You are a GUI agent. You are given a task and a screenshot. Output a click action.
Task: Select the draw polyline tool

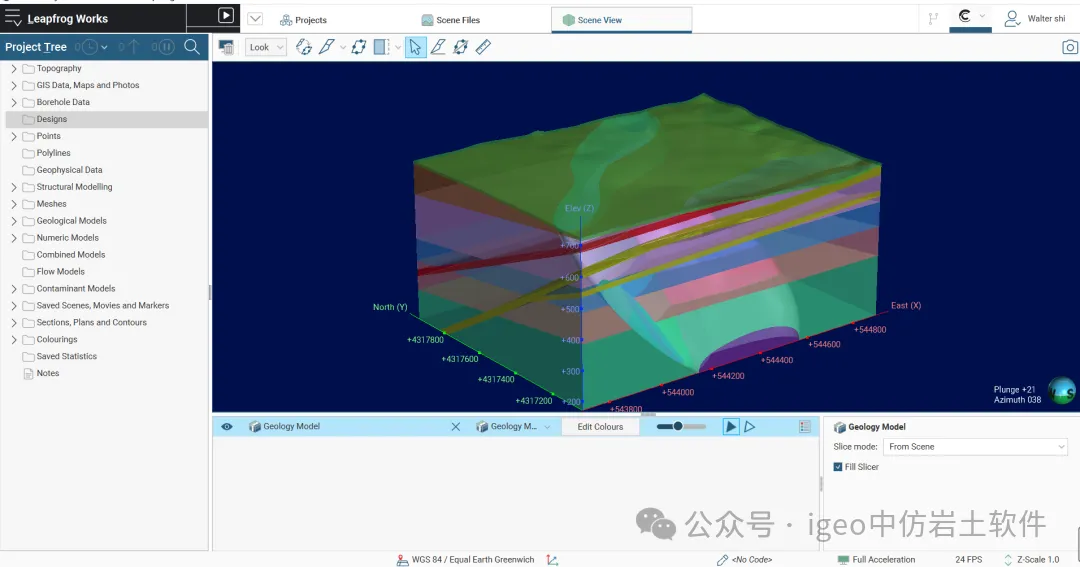(438, 47)
